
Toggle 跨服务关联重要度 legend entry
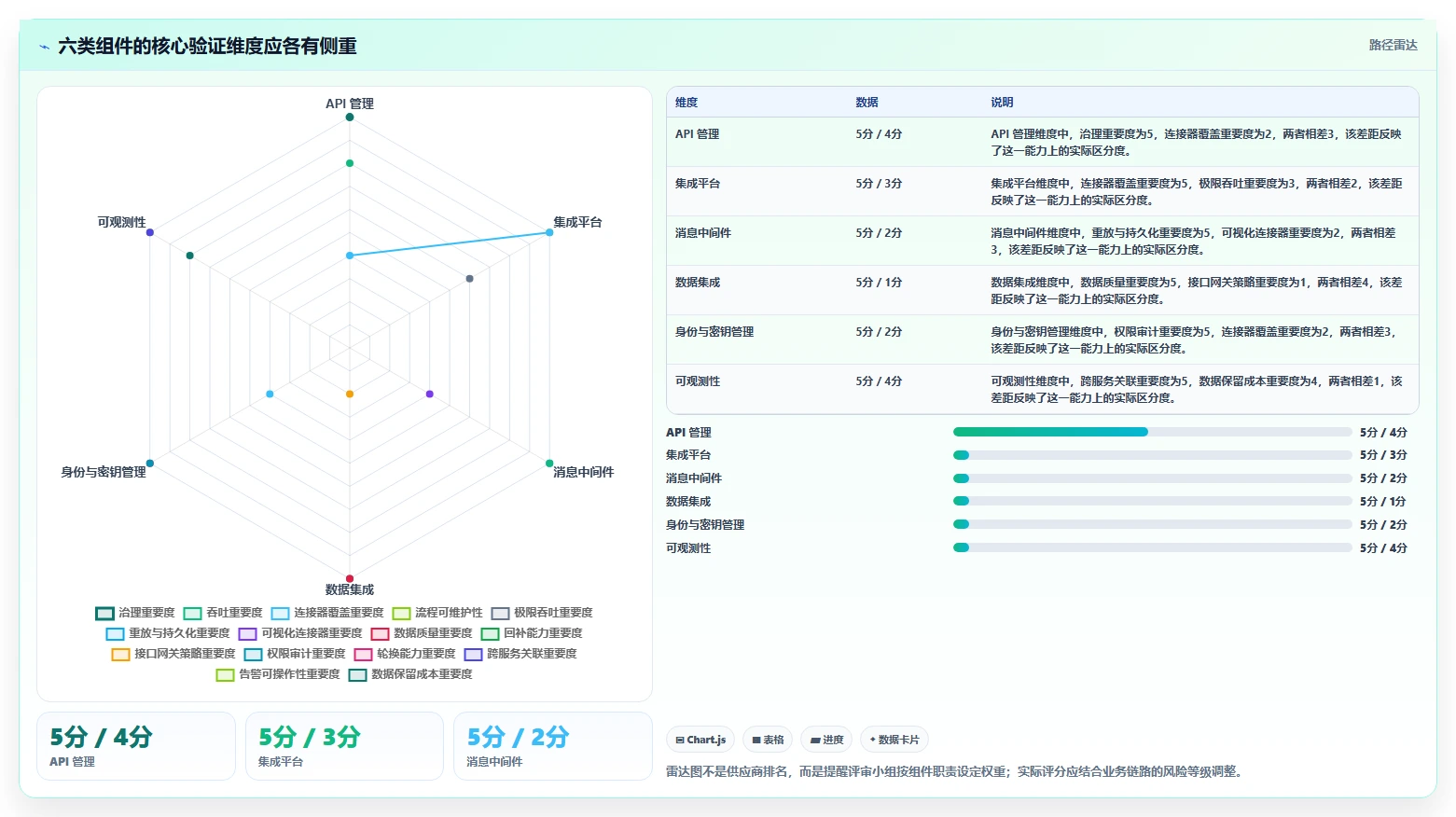click(x=520, y=654)
